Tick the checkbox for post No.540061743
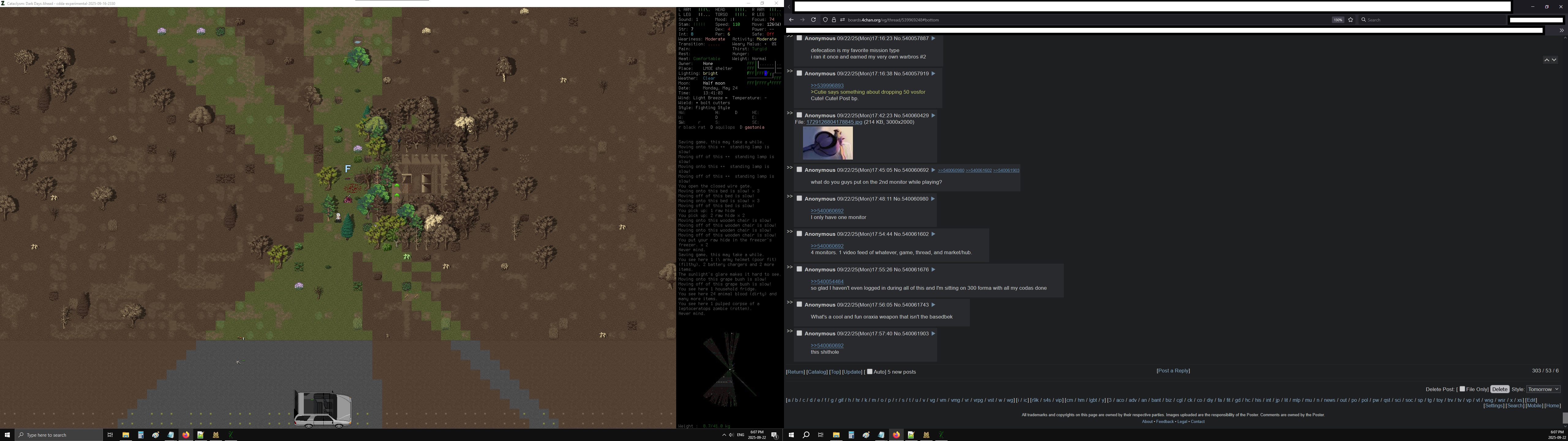This screenshot has width=1568, height=441. 799,304
